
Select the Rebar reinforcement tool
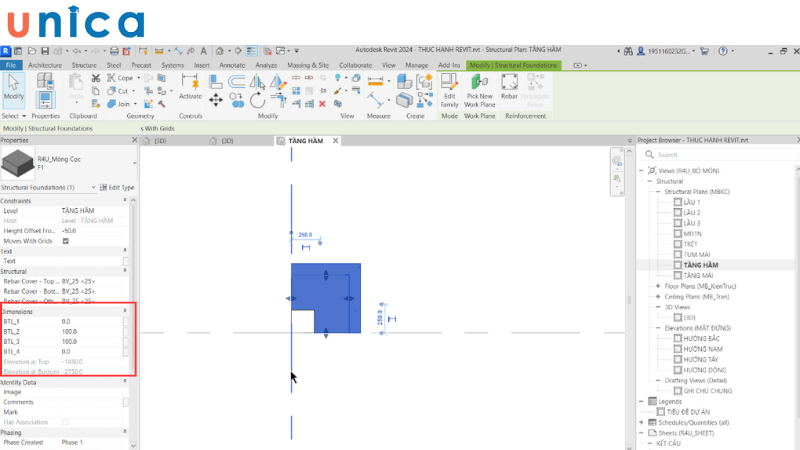point(509,90)
